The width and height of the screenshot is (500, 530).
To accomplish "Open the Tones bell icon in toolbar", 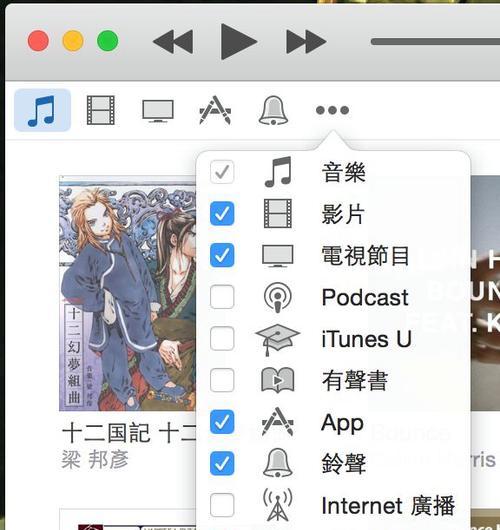I will tap(273, 110).
